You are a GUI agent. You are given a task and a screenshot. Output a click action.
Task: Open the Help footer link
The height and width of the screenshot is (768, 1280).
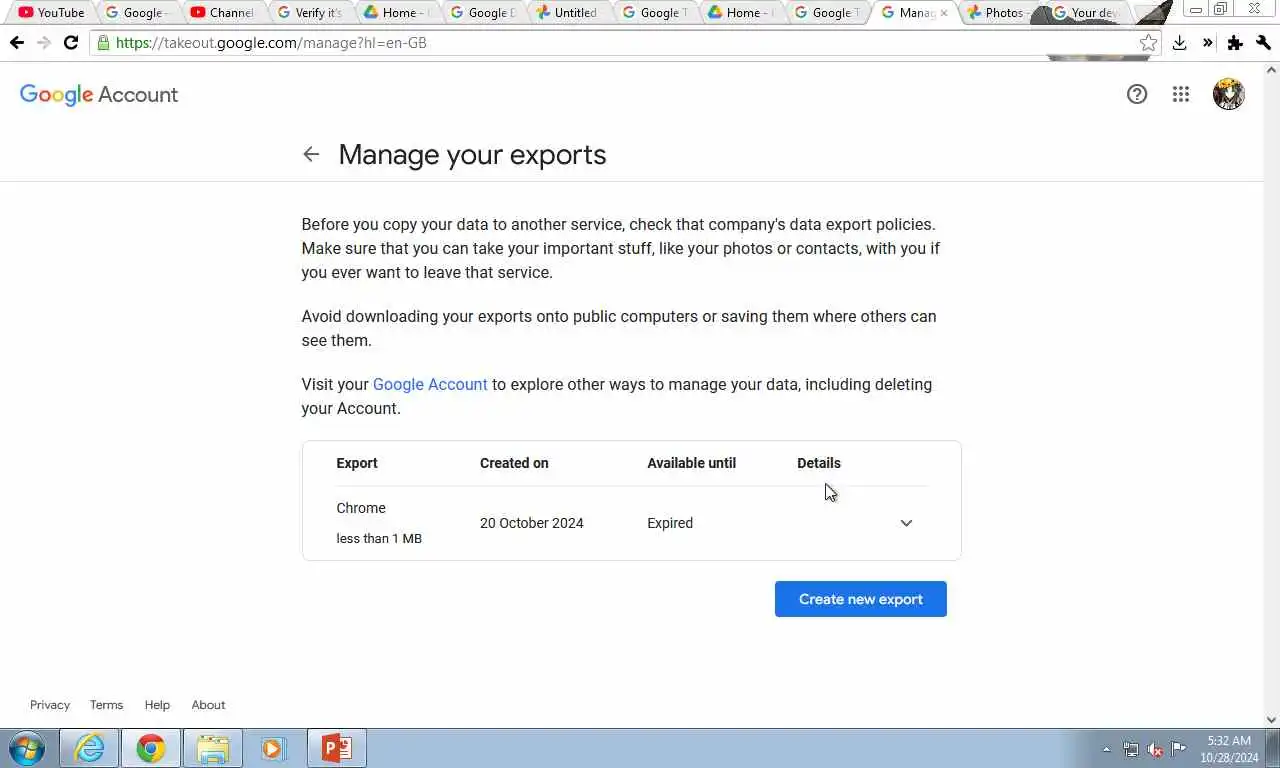click(x=157, y=705)
